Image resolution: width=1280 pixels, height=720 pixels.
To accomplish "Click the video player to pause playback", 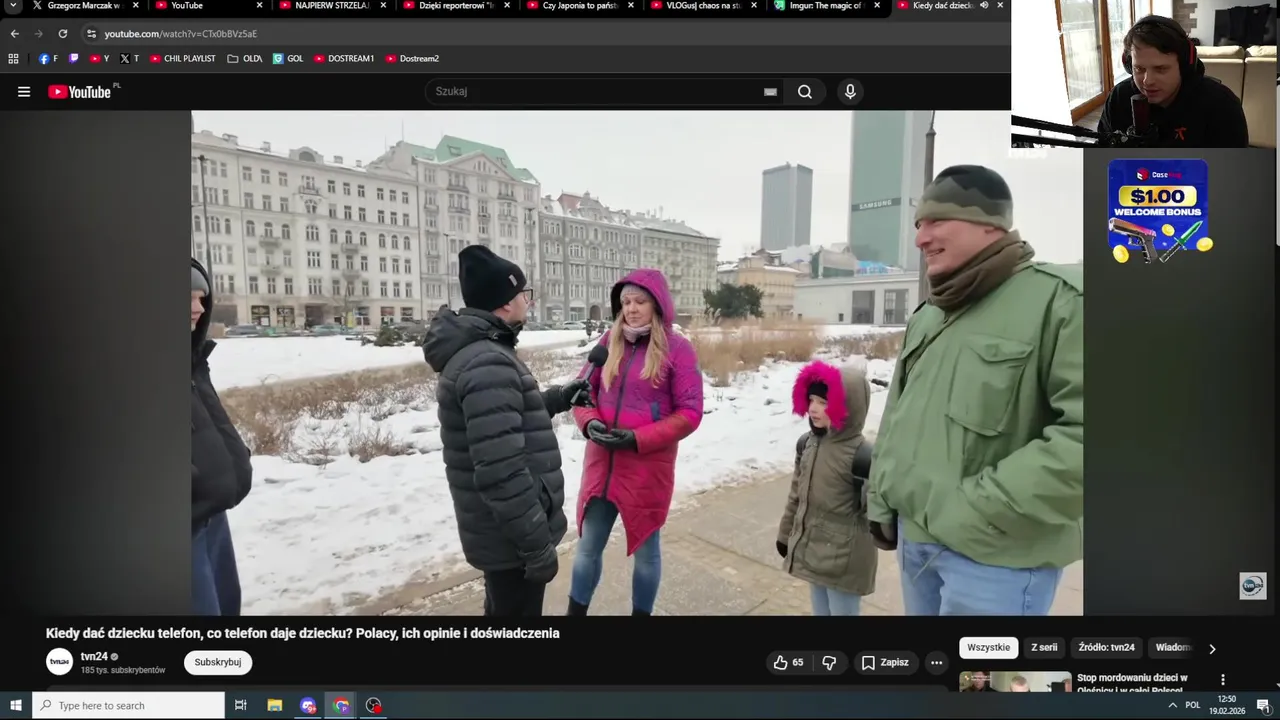I will (x=637, y=363).
